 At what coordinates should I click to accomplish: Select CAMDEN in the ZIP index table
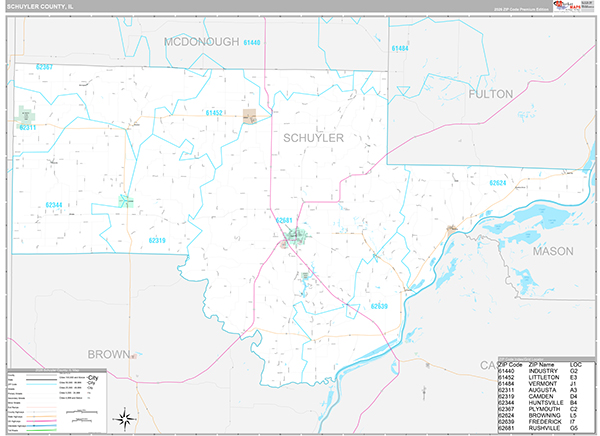point(541,396)
